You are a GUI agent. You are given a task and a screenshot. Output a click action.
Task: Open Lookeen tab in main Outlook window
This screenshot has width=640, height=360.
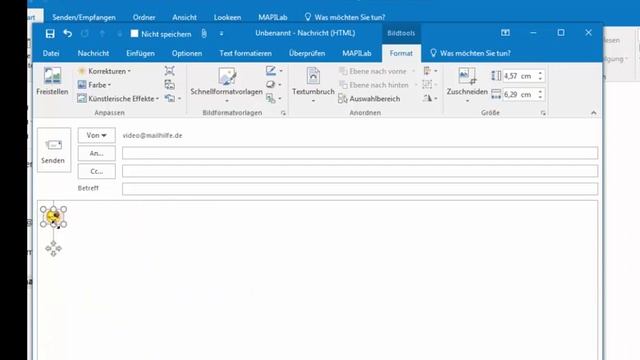click(x=227, y=17)
